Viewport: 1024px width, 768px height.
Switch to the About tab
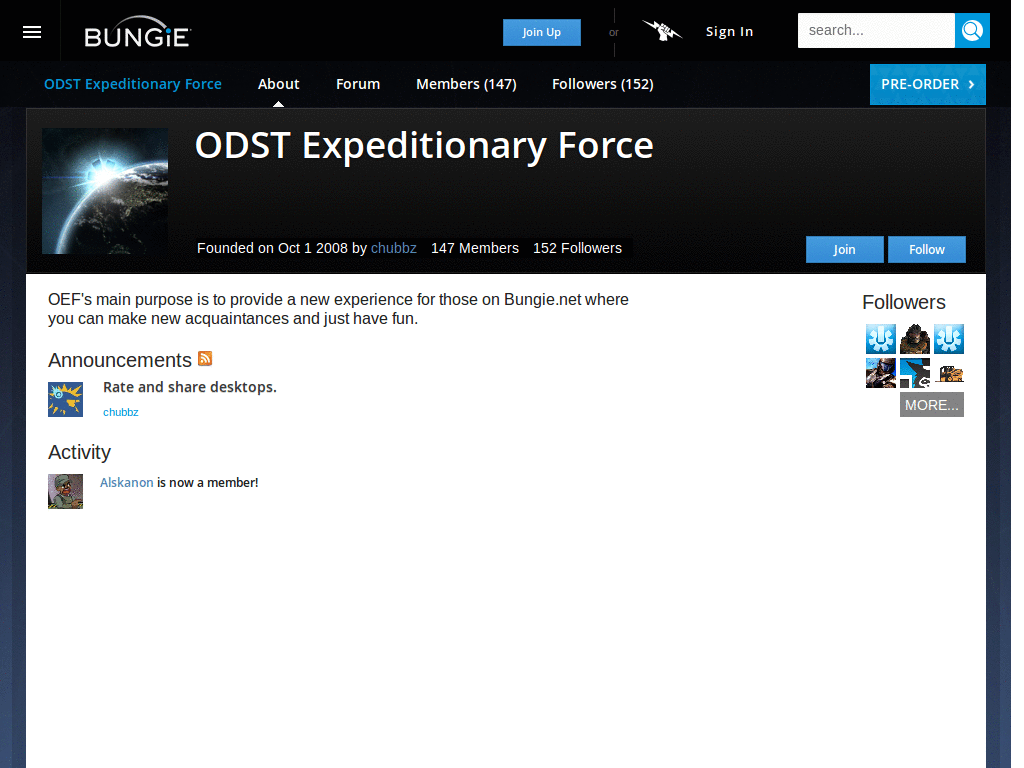tap(278, 84)
